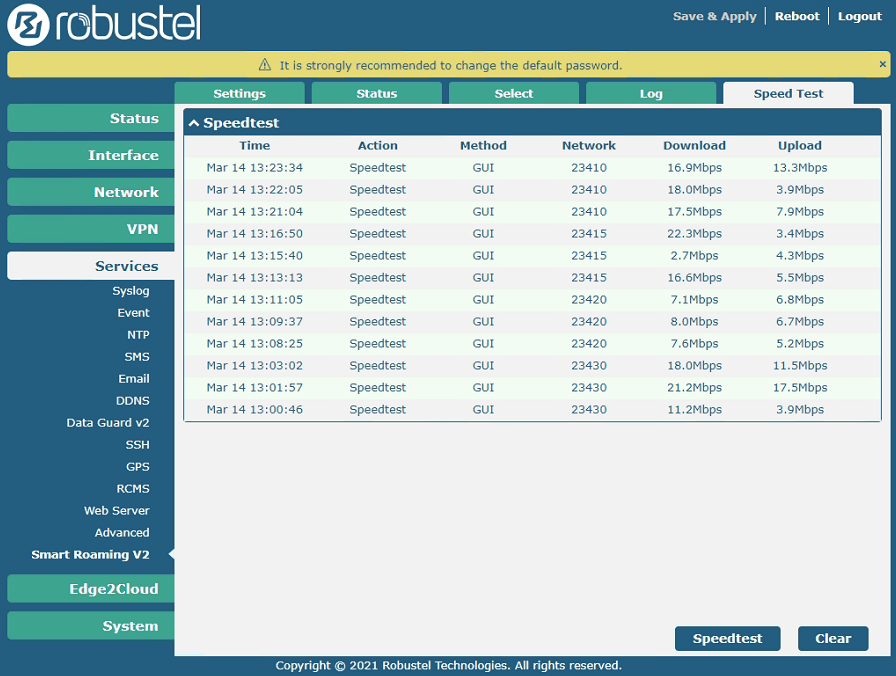The image size is (896, 676).
Task: Click the warning triangle icon in banner
Action: (x=265, y=65)
